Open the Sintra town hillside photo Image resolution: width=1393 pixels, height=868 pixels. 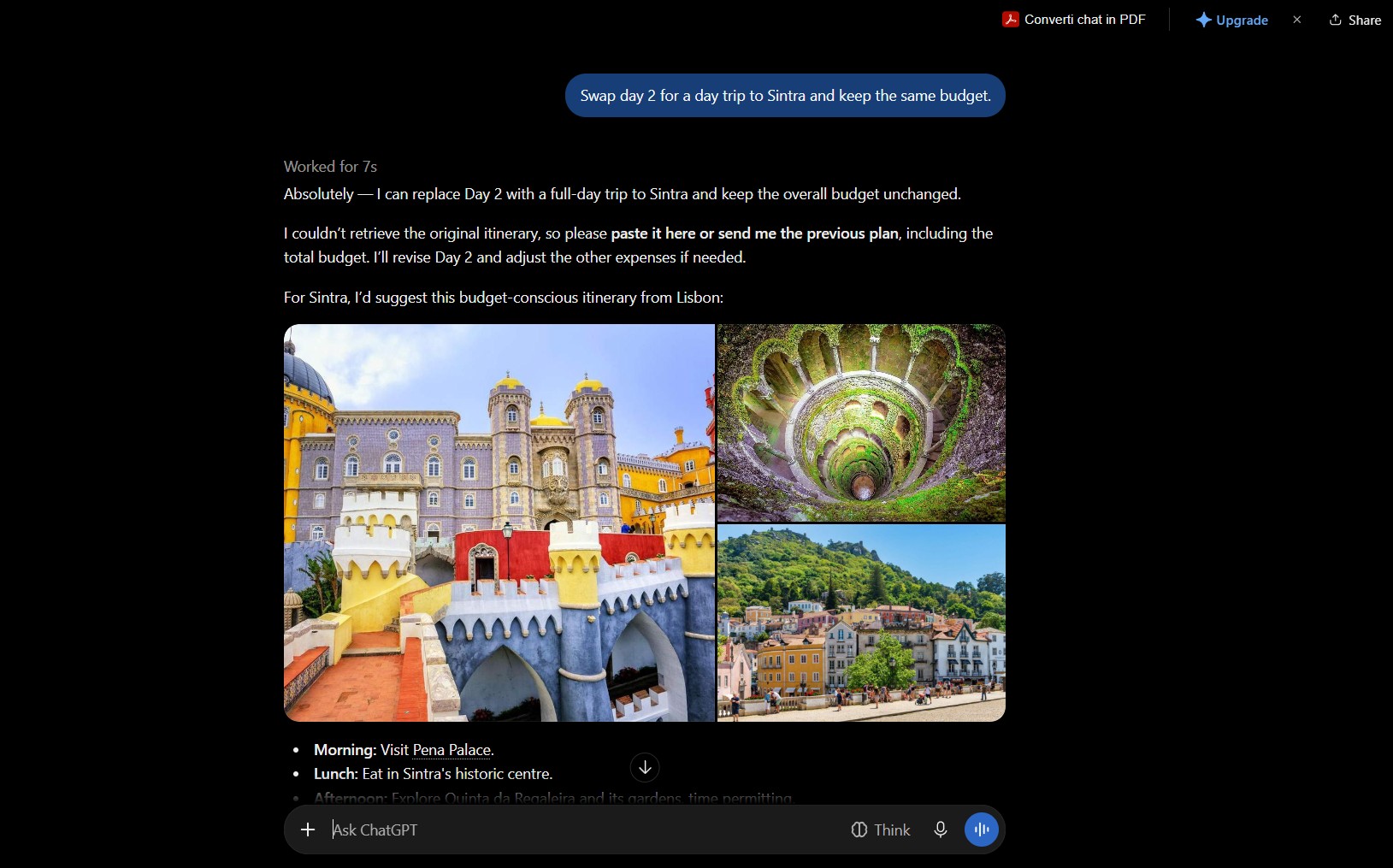pyautogui.click(x=861, y=623)
